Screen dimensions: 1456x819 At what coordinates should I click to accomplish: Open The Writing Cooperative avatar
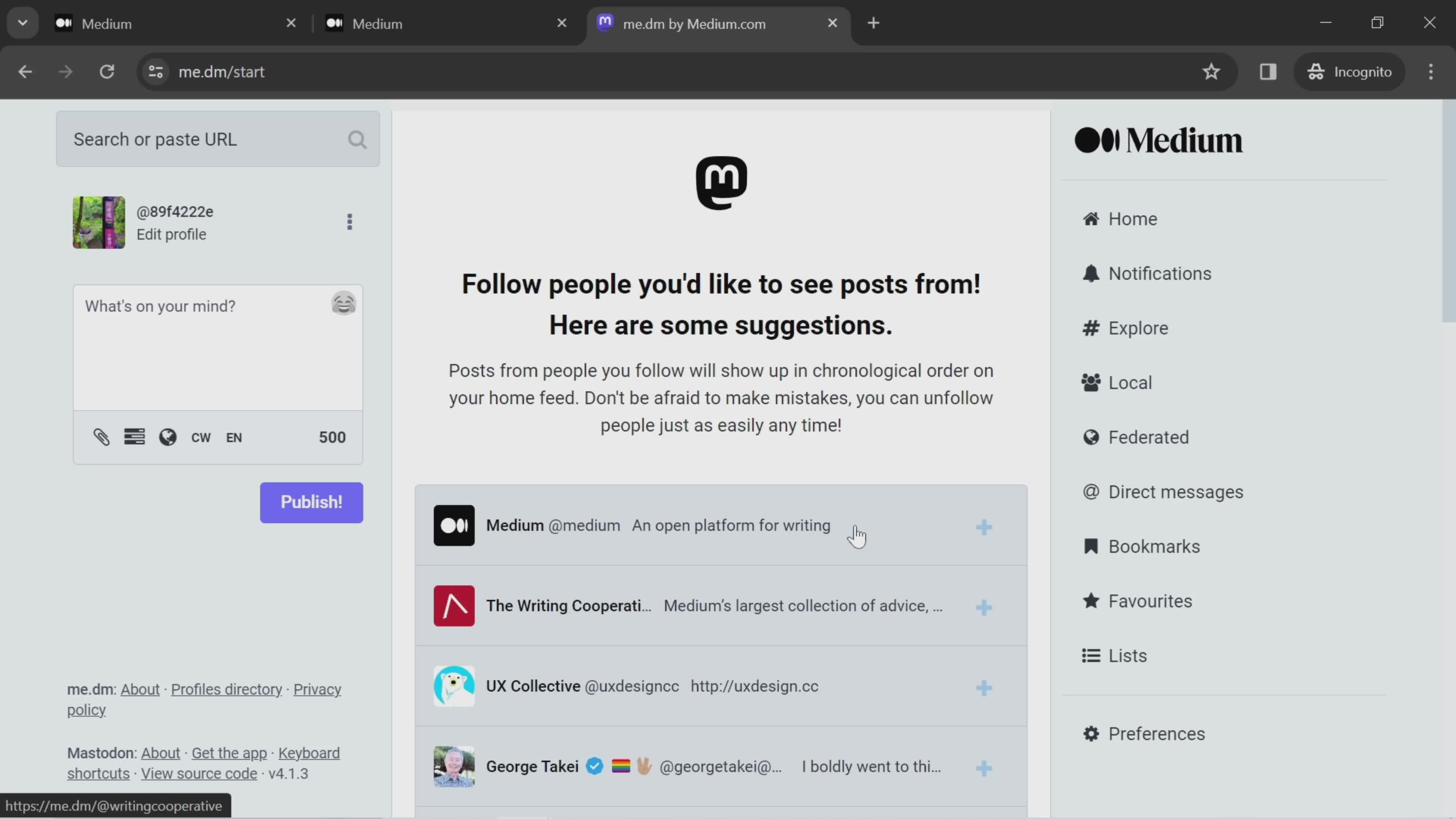pos(454,606)
